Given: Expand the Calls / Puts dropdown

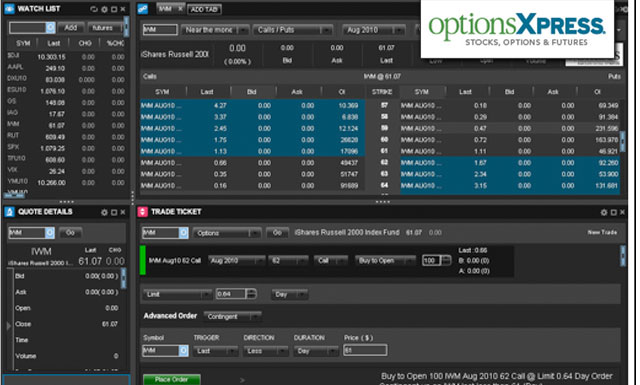Looking at the screenshot, I should 293,30.
